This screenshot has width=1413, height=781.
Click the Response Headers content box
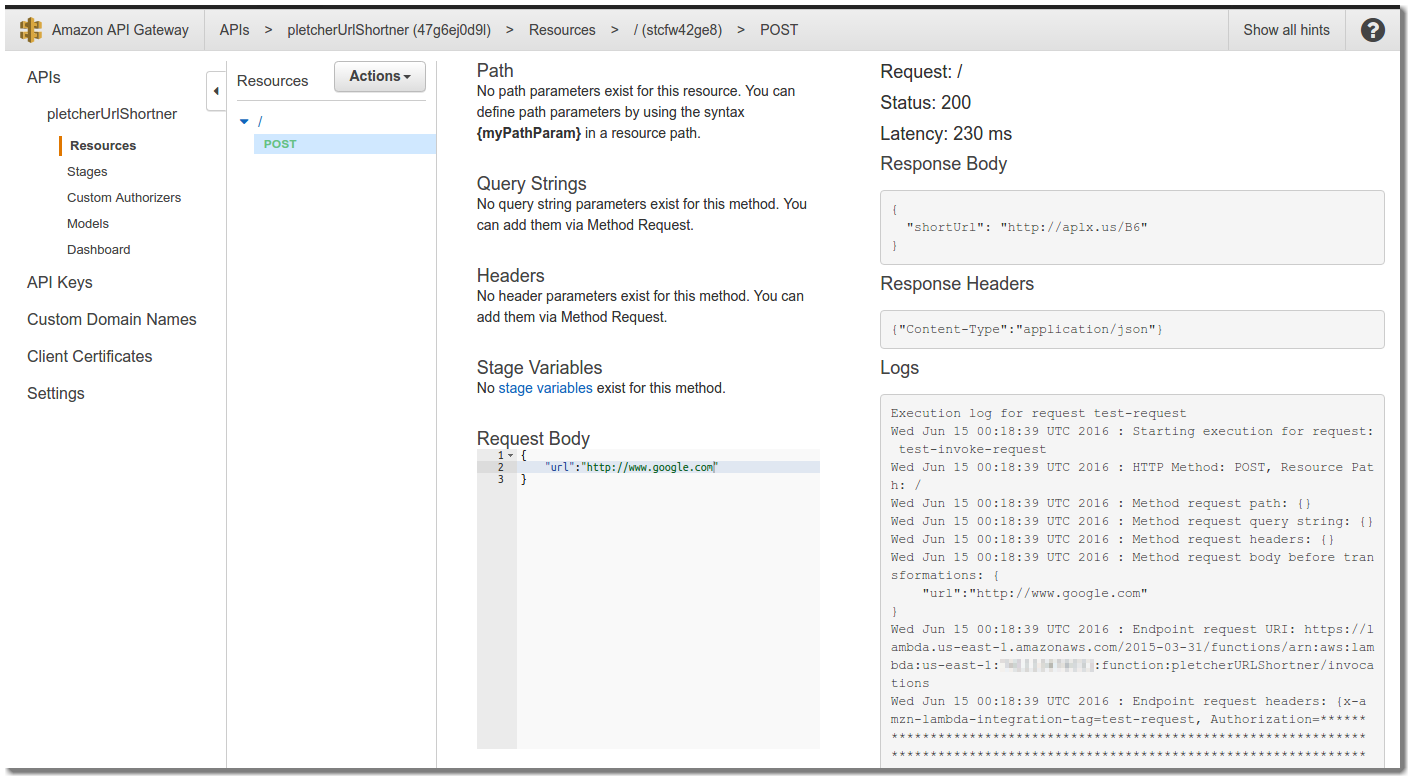tap(1132, 329)
